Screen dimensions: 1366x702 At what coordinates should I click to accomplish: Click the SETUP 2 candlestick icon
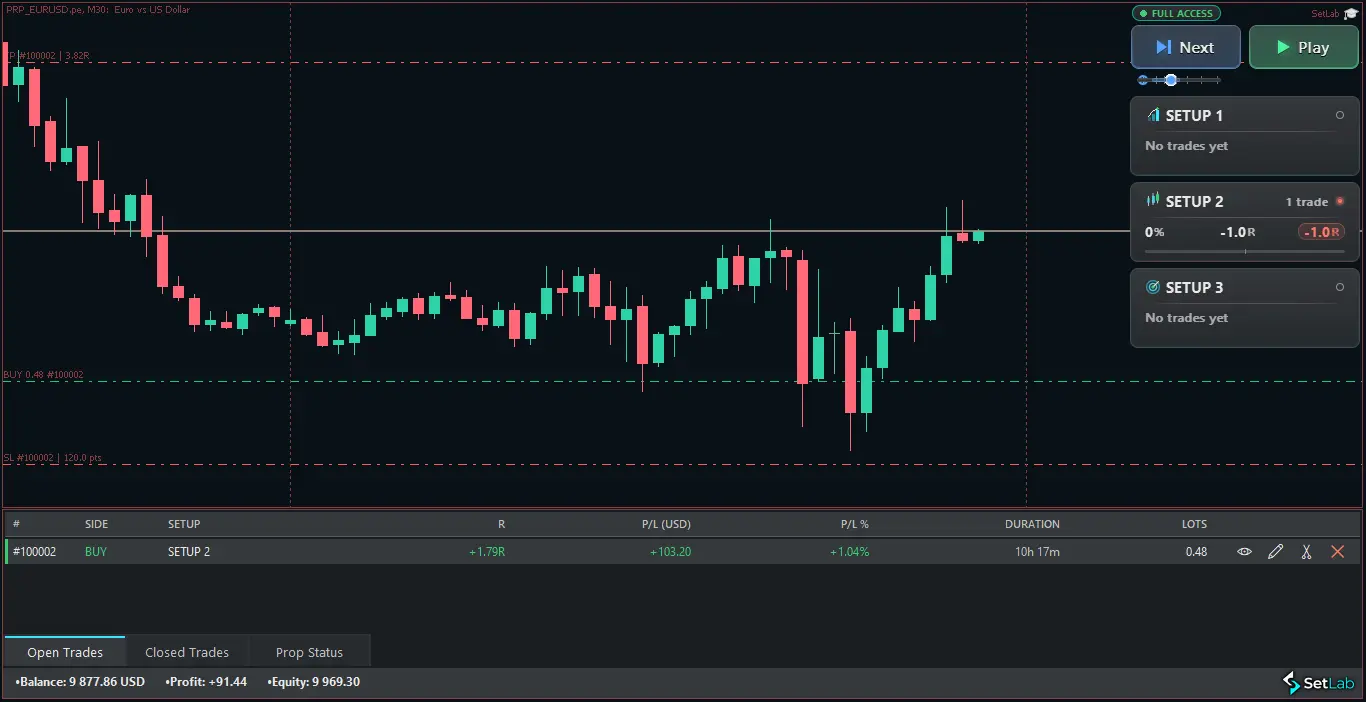coord(1153,201)
